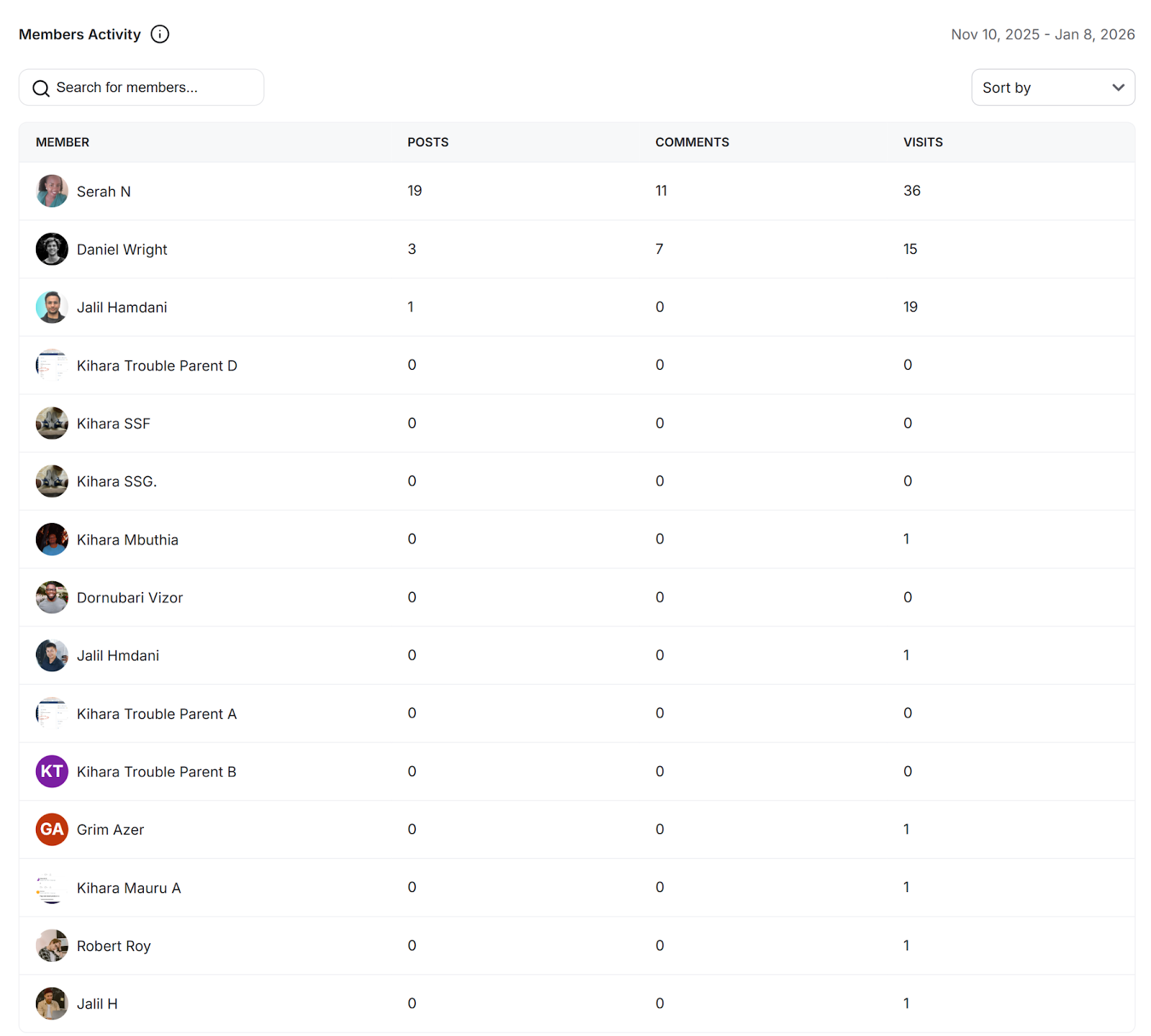Image resolution: width=1151 pixels, height=1036 pixels.
Task: Click the purple KT avatar icon
Action: point(52,771)
